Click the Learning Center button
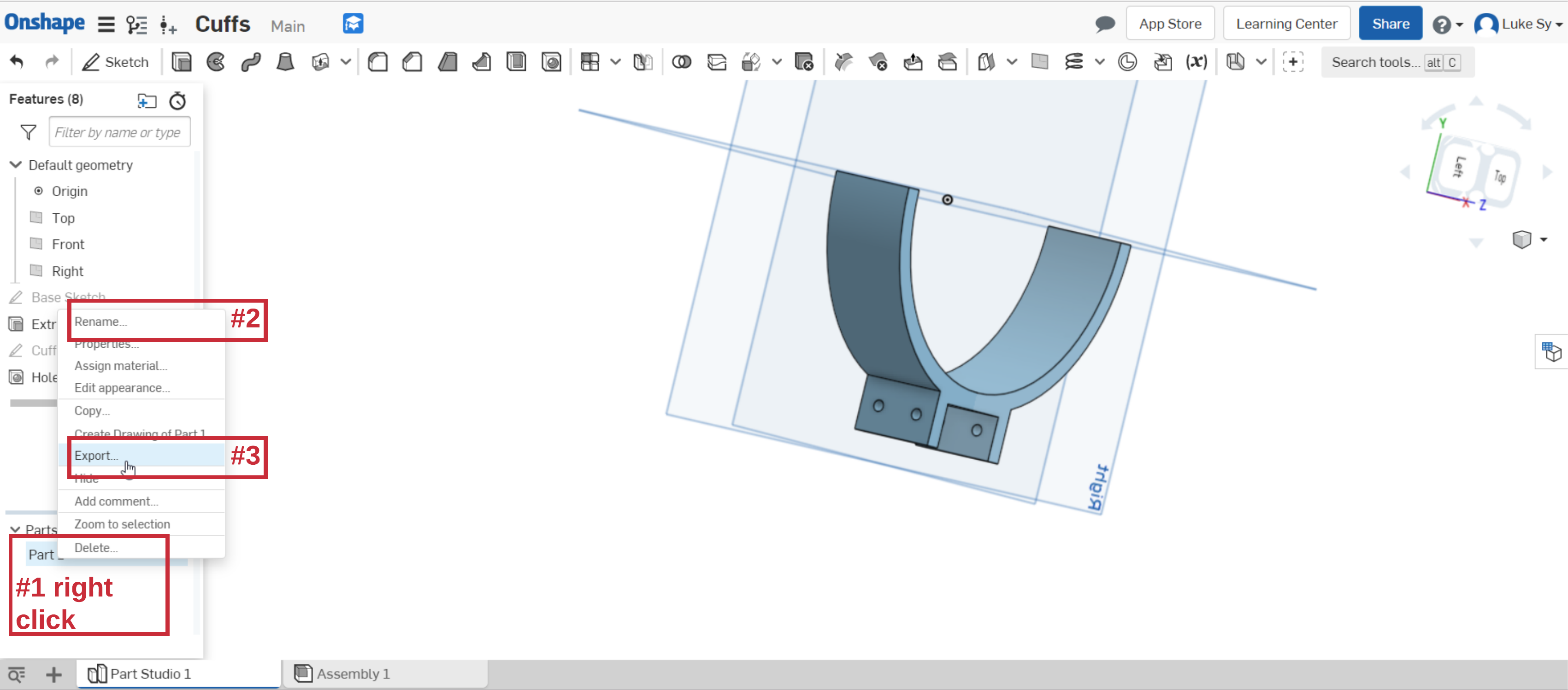 point(1286,24)
